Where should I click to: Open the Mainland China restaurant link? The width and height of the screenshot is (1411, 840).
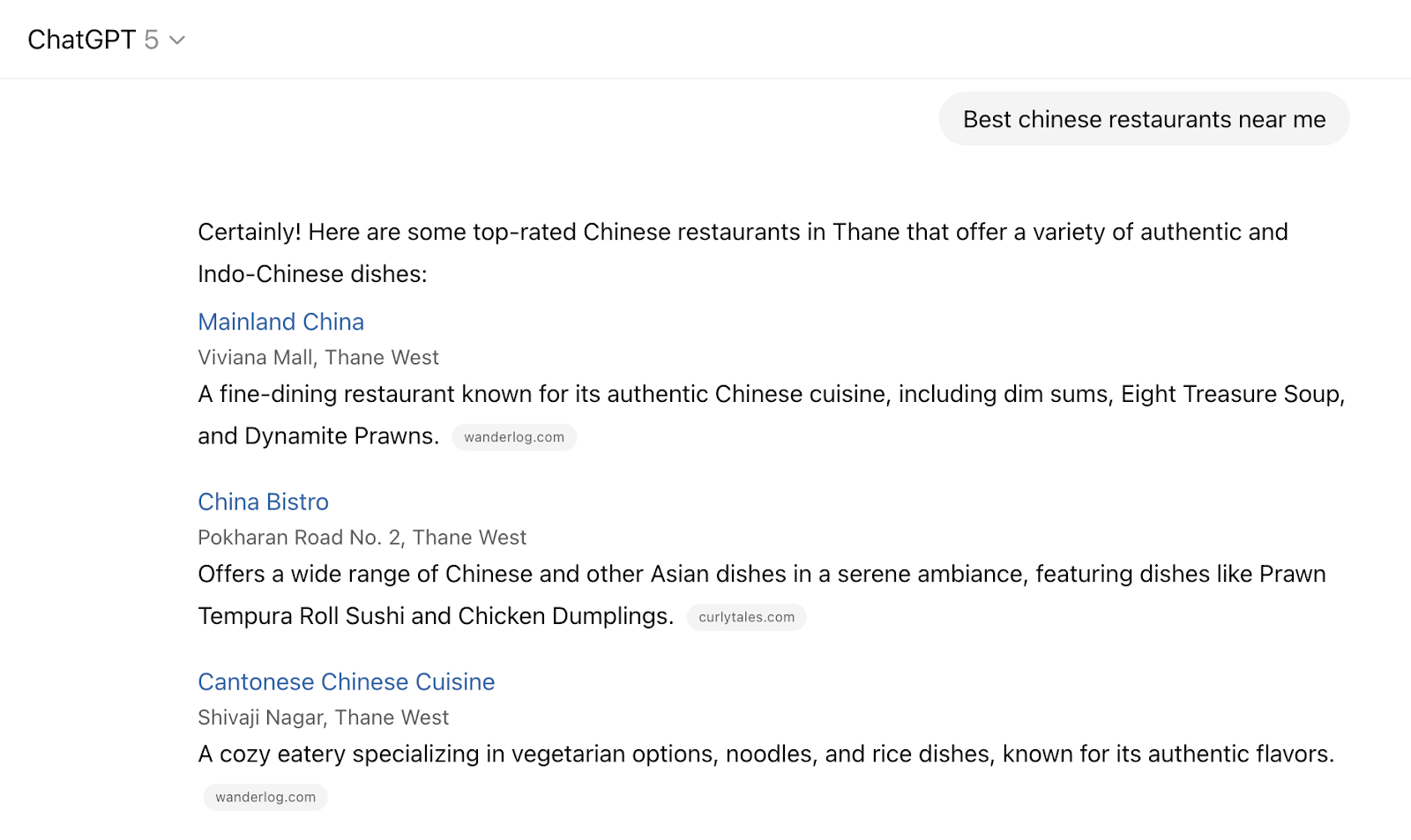(280, 322)
